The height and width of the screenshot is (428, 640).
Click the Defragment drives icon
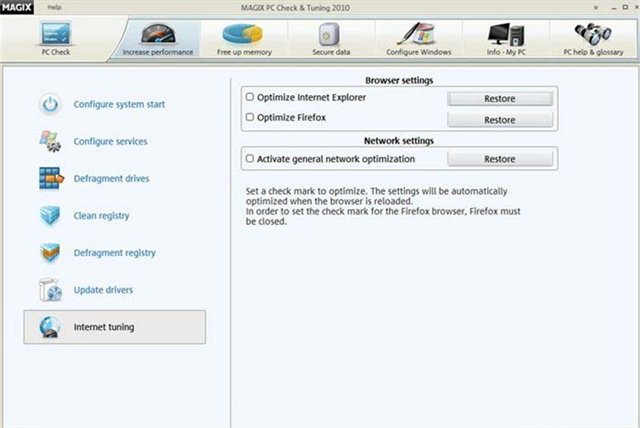[50, 178]
